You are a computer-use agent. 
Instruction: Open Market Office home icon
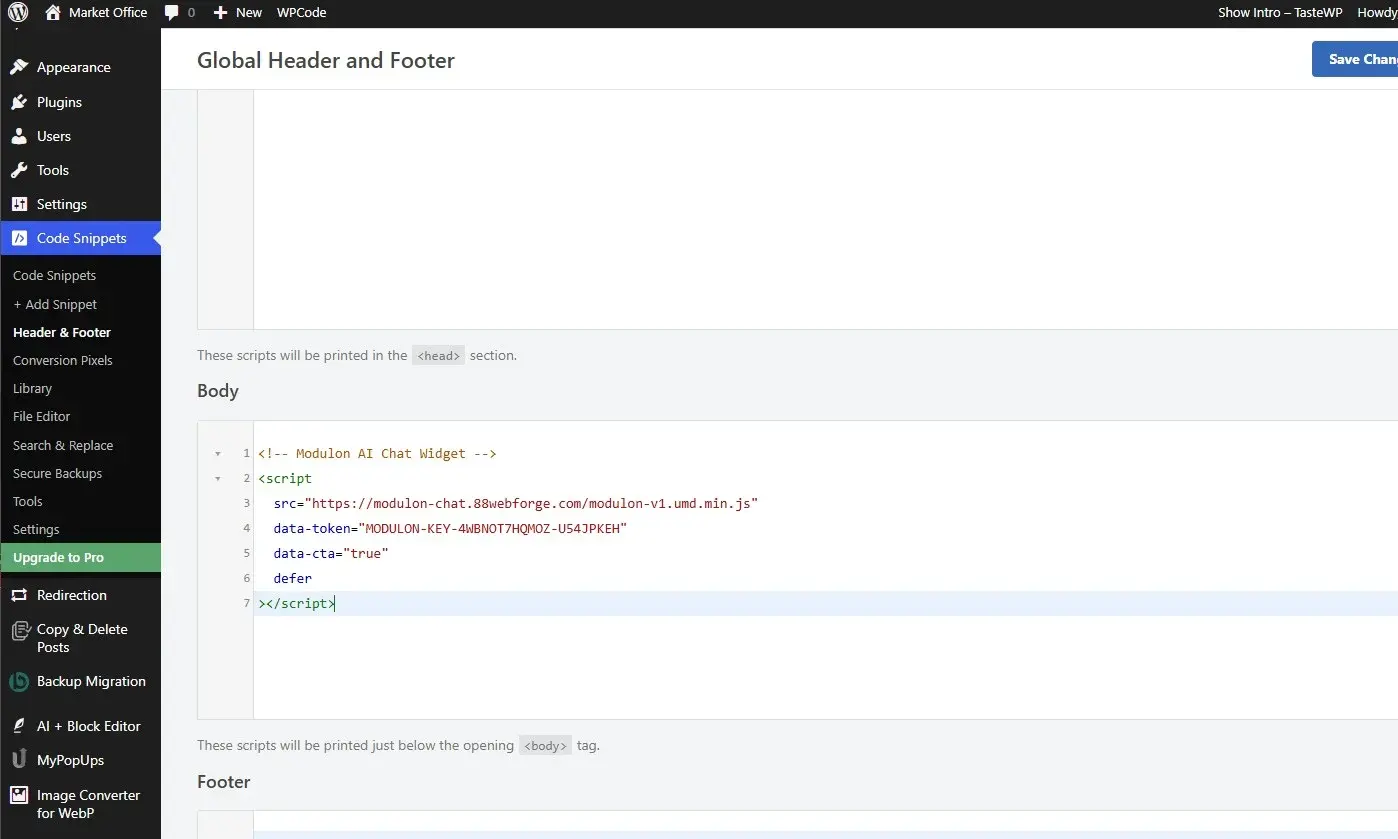tap(53, 12)
